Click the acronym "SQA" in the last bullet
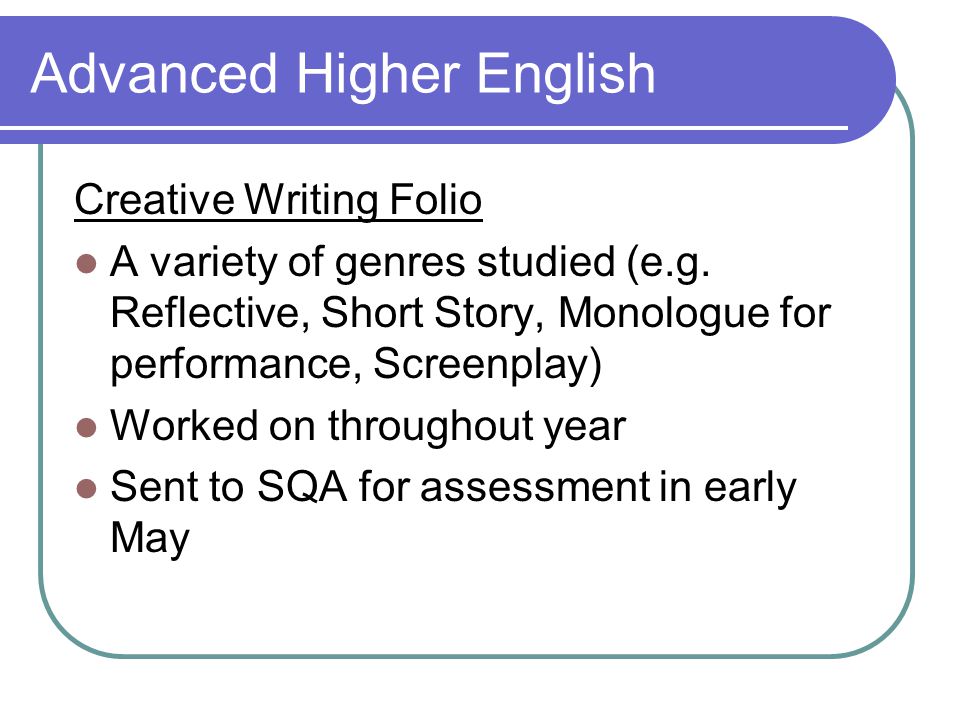960x720 pixels. (x=302, y=488)
